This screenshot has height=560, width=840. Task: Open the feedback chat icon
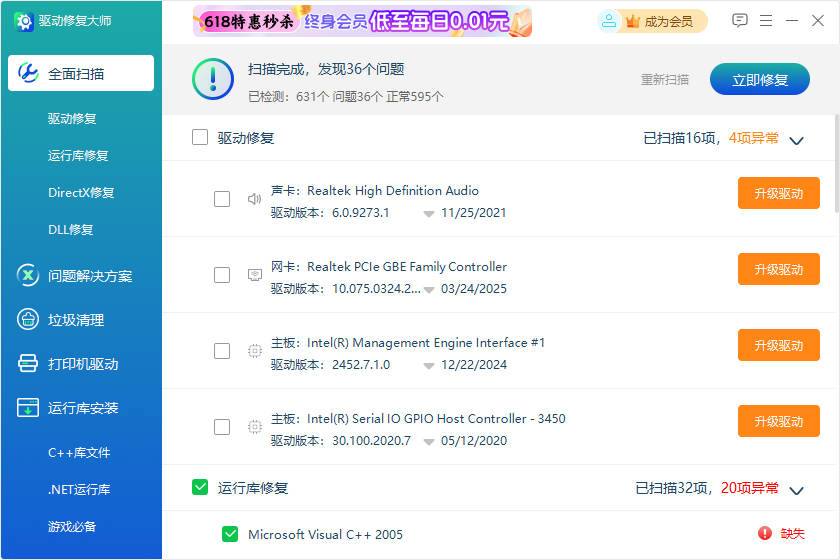point(740,21)
